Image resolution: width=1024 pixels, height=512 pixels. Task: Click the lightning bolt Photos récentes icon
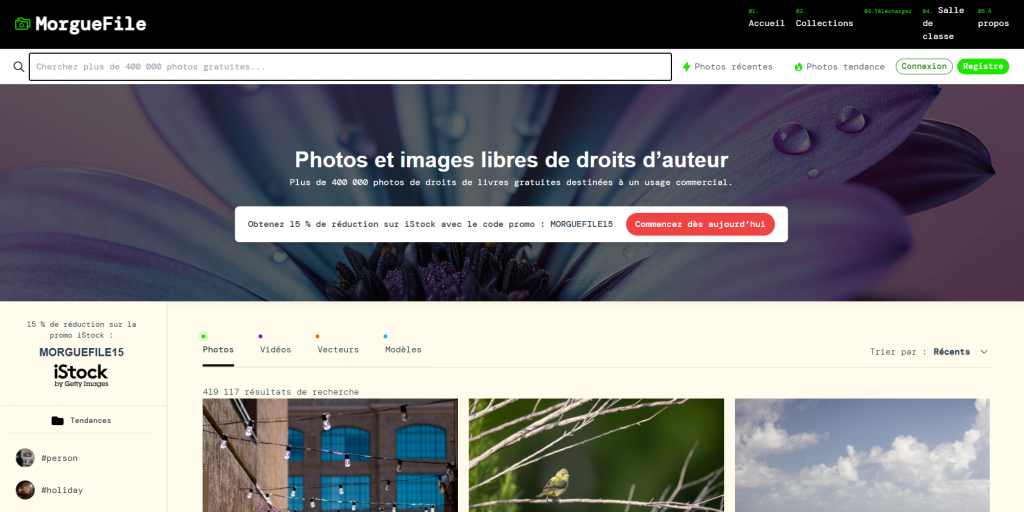point(686,67)
